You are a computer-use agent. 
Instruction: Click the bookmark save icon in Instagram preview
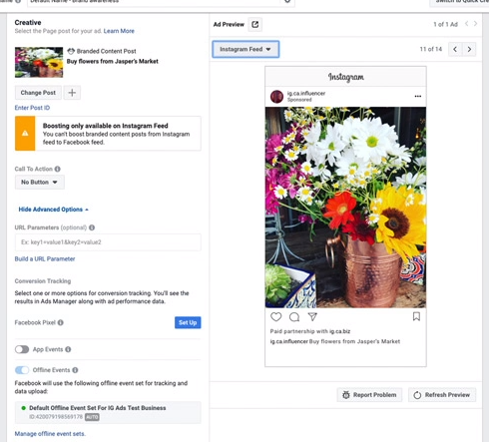(x=416, y=316)
